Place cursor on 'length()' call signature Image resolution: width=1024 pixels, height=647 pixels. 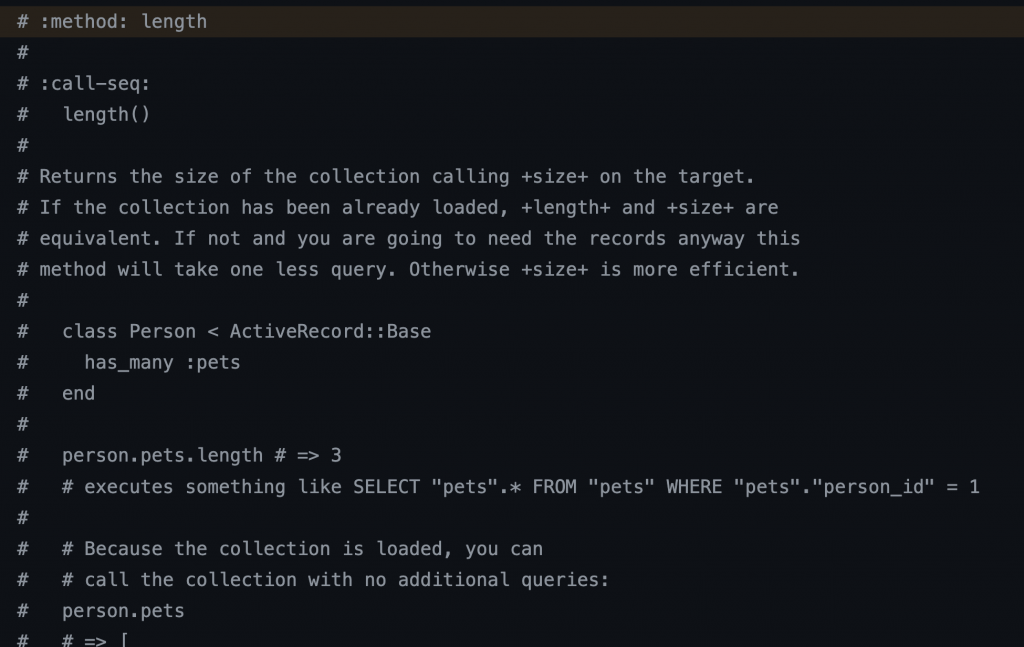click(106, 114)
